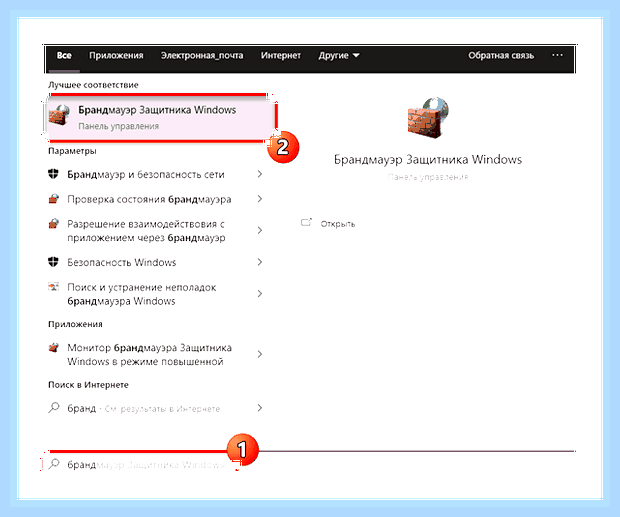The height and width of the screenshot is (517, 620).
Task: Open the three-dots more options menu
Action: tap(557, 55)
